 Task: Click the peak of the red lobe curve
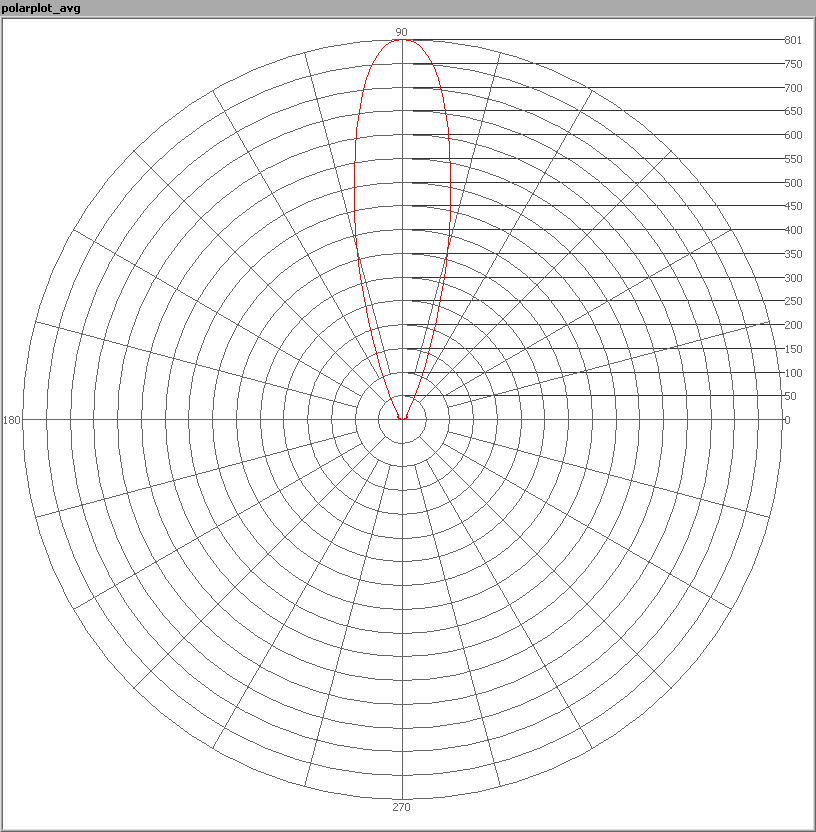click(x=402, y=40)
